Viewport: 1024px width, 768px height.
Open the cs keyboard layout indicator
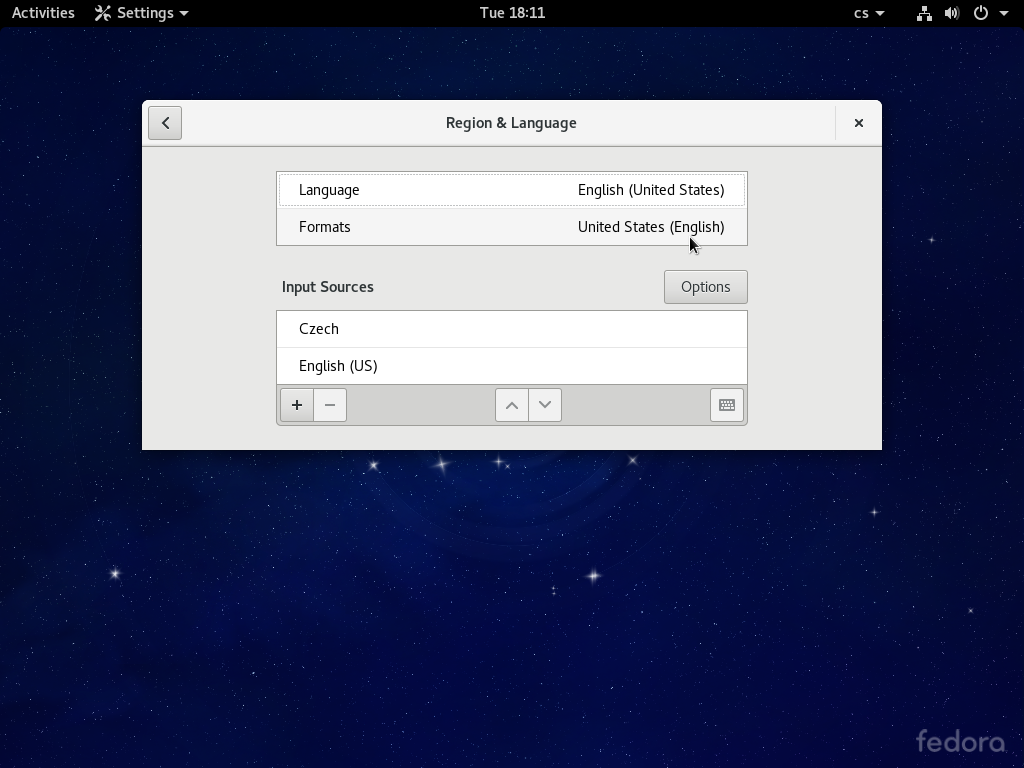pyautogui.click(x=868, y=13)
